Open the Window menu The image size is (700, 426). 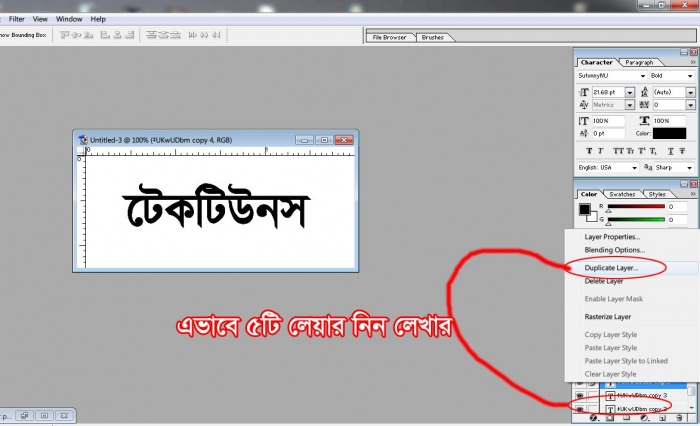point(69,19)
